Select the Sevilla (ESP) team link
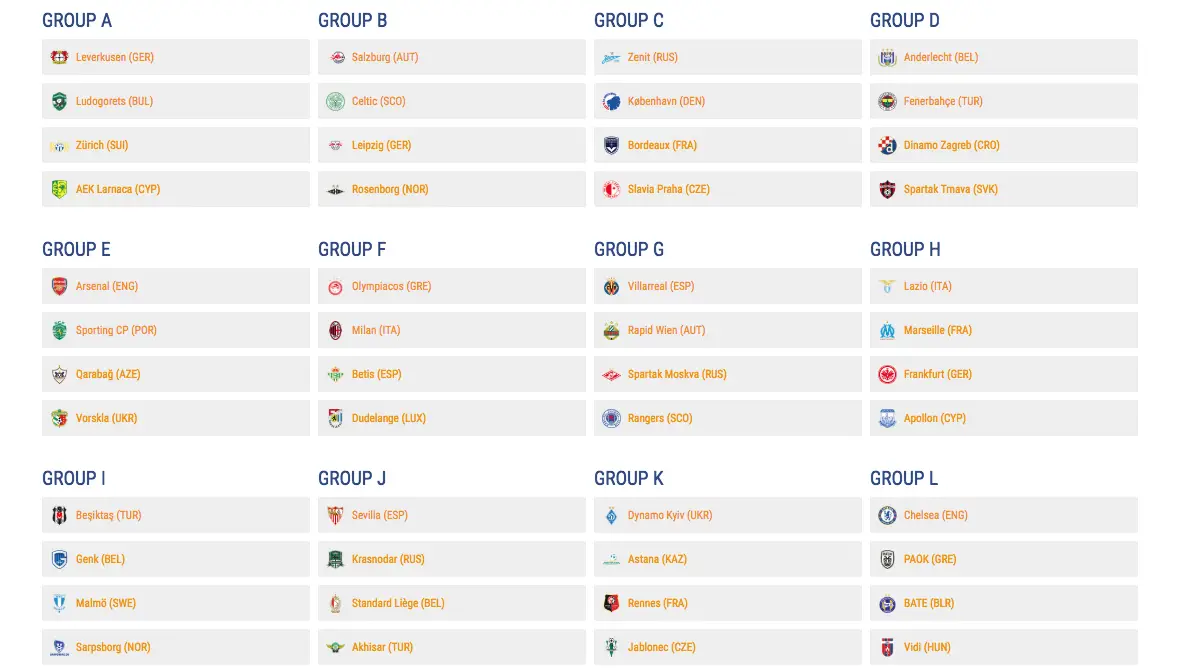 380,515
